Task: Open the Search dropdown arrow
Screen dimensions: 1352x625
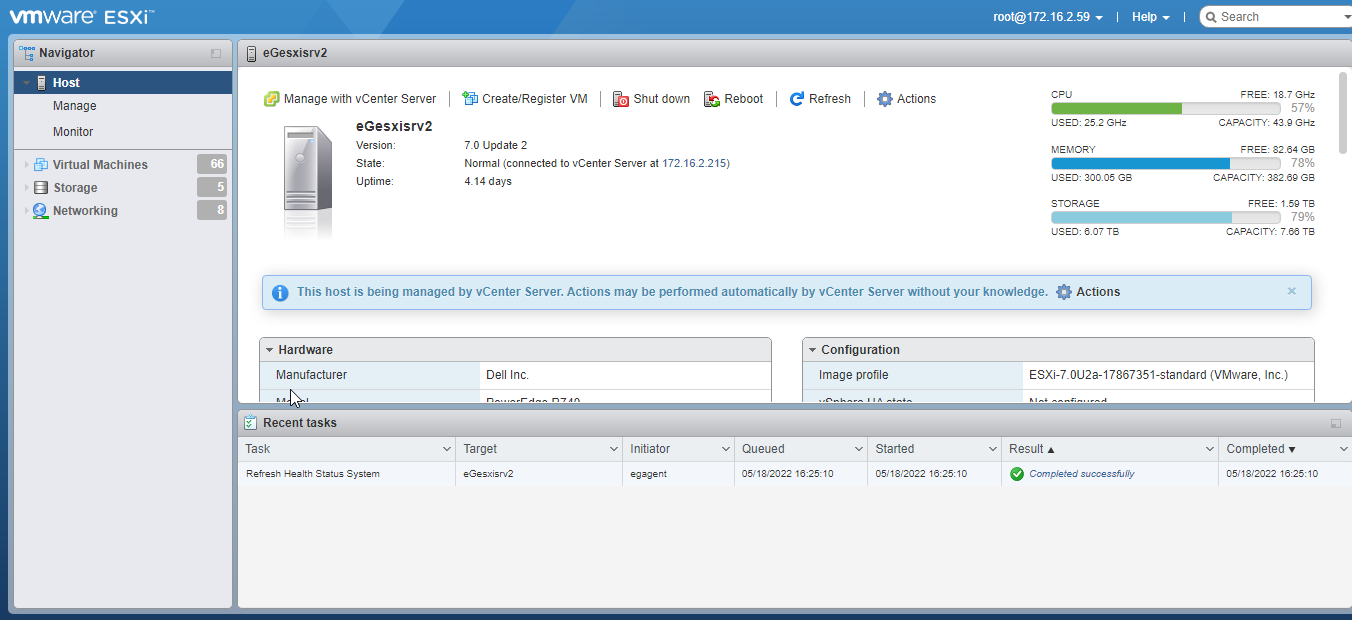Action: 1346,17
